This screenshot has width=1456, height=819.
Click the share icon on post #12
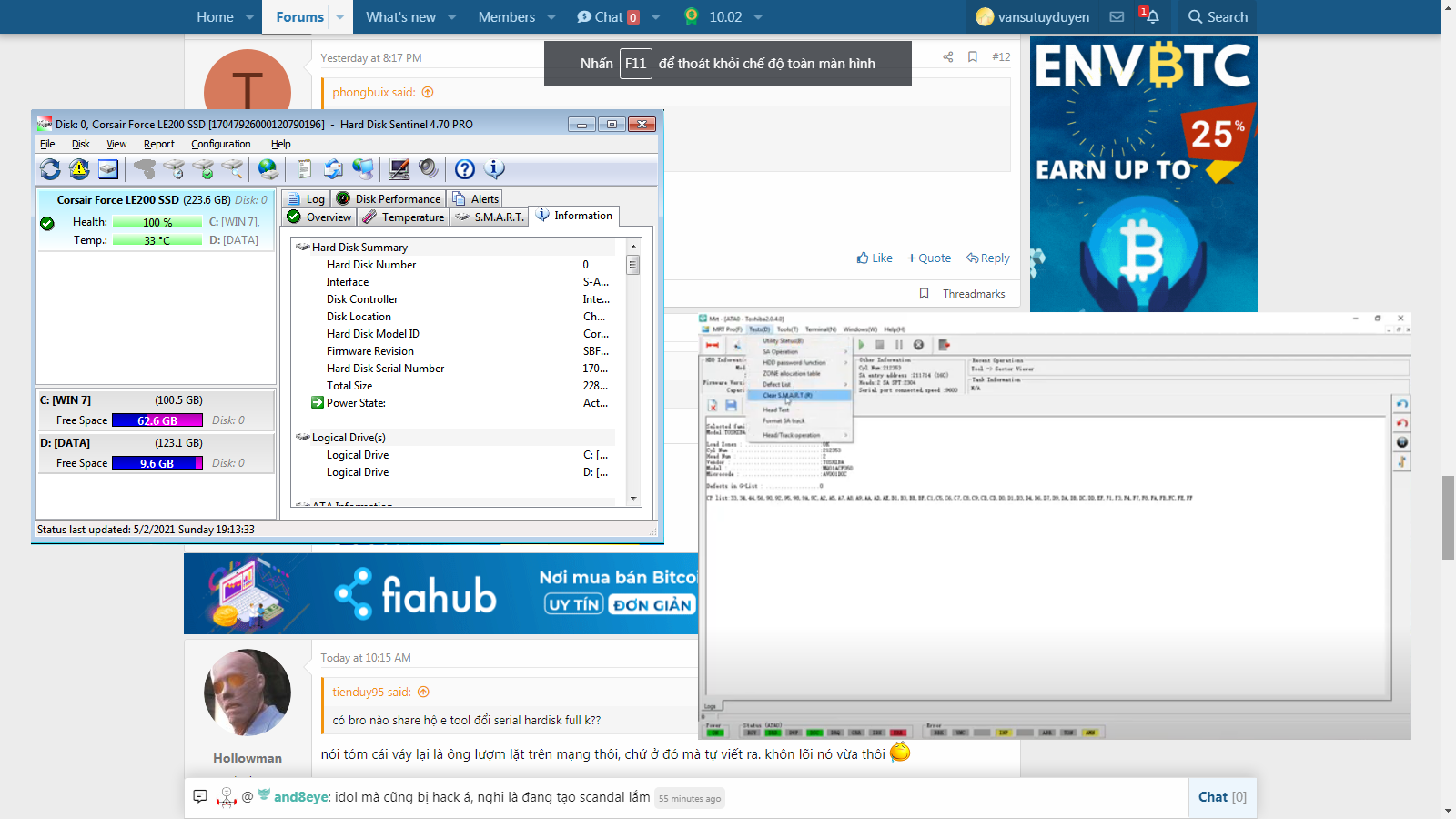(x=948, y=56)
